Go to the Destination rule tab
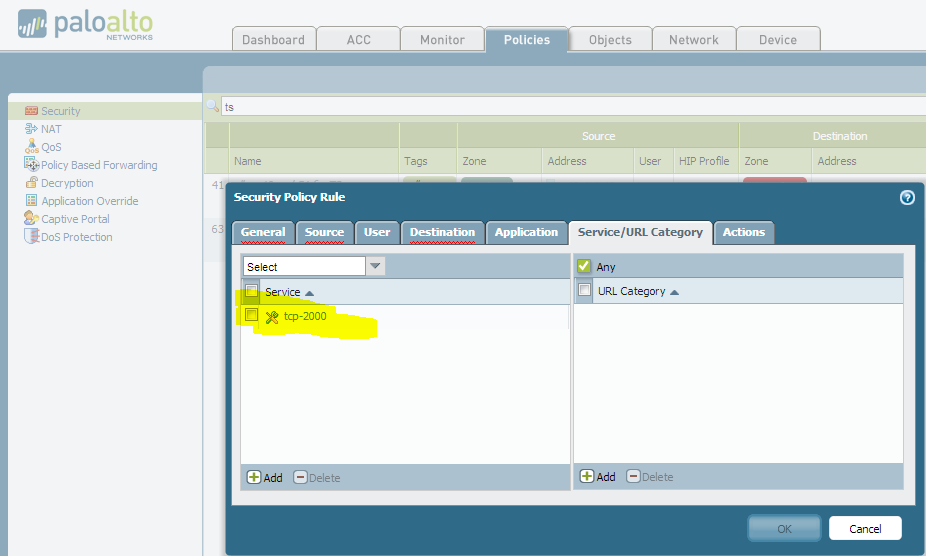The height and width of the screenshot is (556, 926). [442, 232]
